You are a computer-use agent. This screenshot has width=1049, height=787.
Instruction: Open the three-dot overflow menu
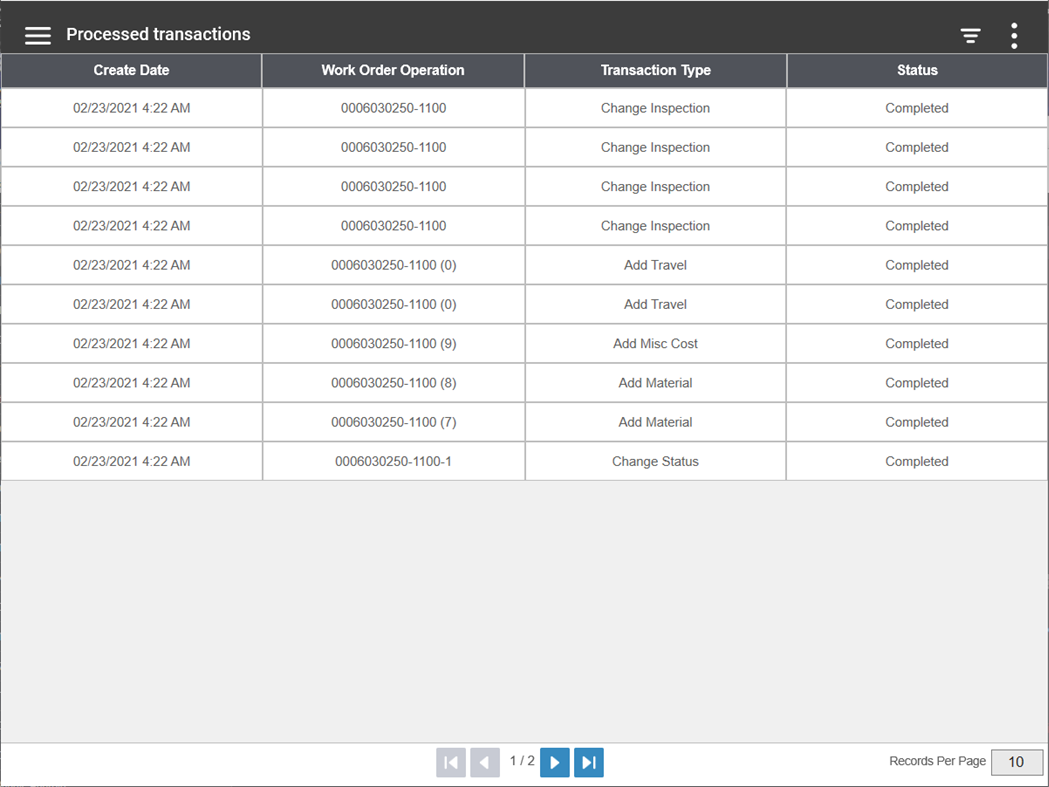(1013, 34)
